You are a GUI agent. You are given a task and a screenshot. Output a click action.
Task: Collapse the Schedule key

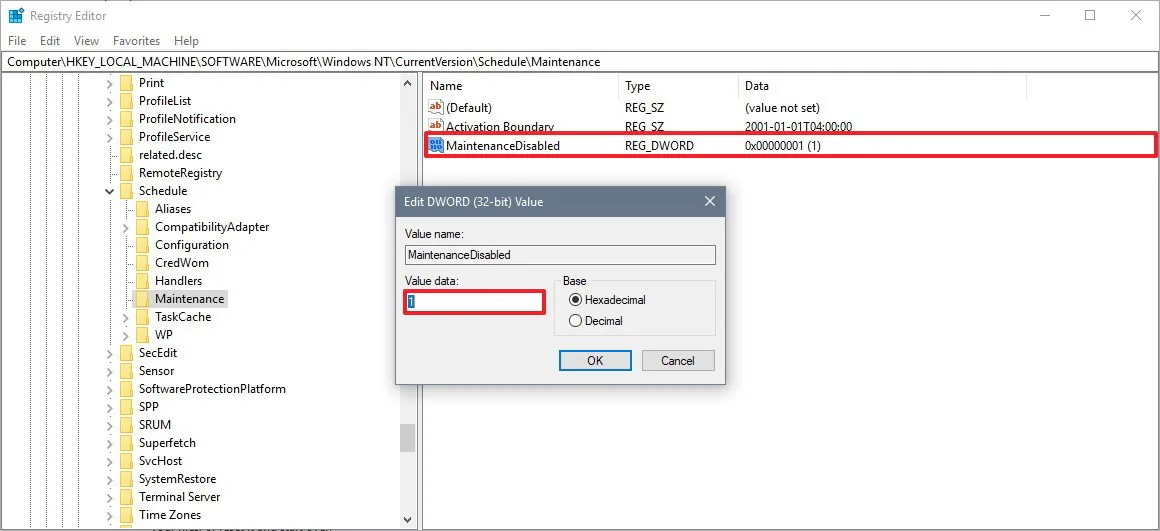click(109, 191)
